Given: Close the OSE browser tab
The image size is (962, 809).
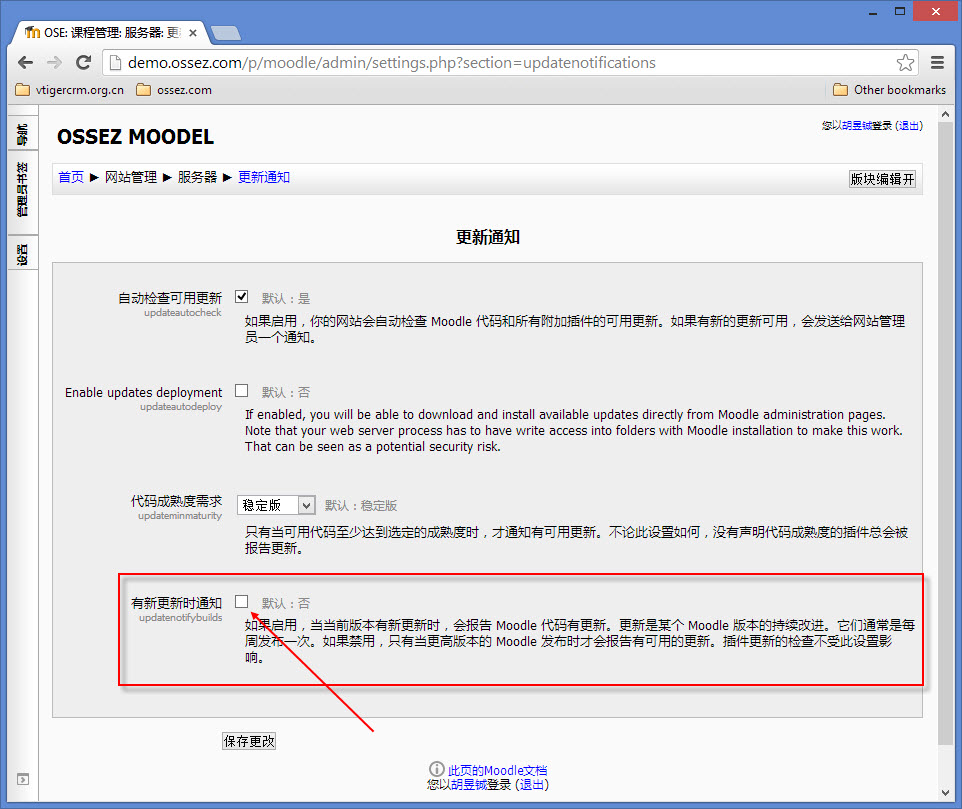Looking at the screenshot, I should pyautogui.click(x=193, y=33).
